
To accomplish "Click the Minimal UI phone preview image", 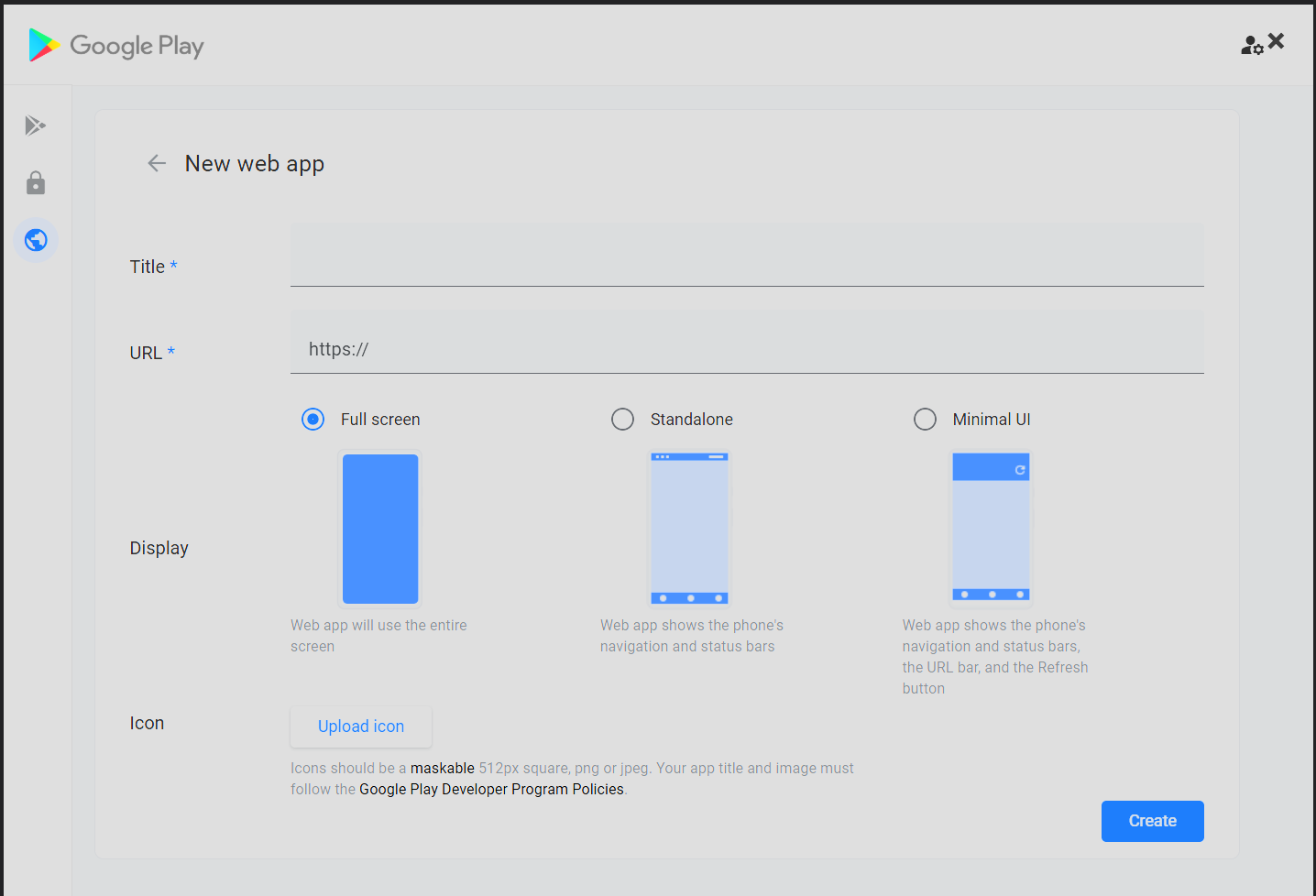I will [991, 529].
